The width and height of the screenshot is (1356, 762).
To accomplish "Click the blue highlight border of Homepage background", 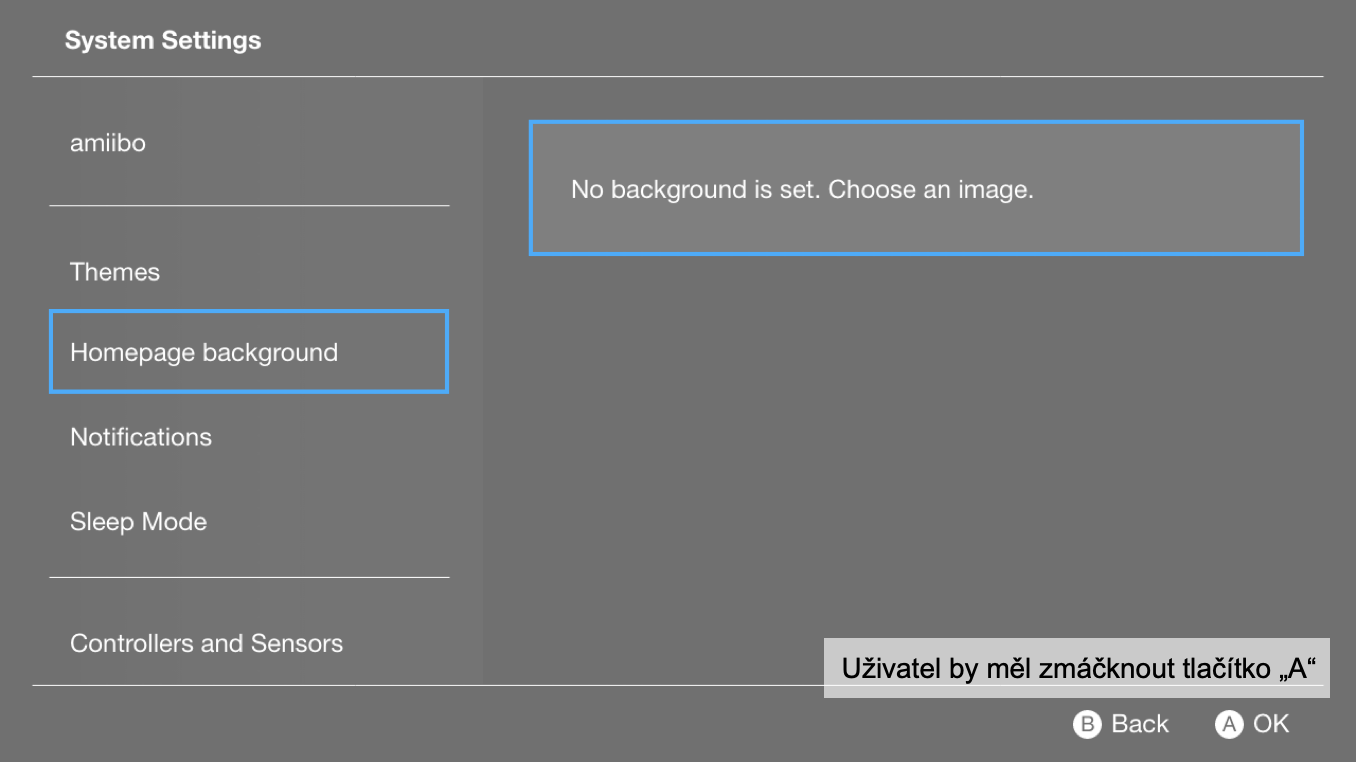I will pyautogui.click(x=249, y=312).
